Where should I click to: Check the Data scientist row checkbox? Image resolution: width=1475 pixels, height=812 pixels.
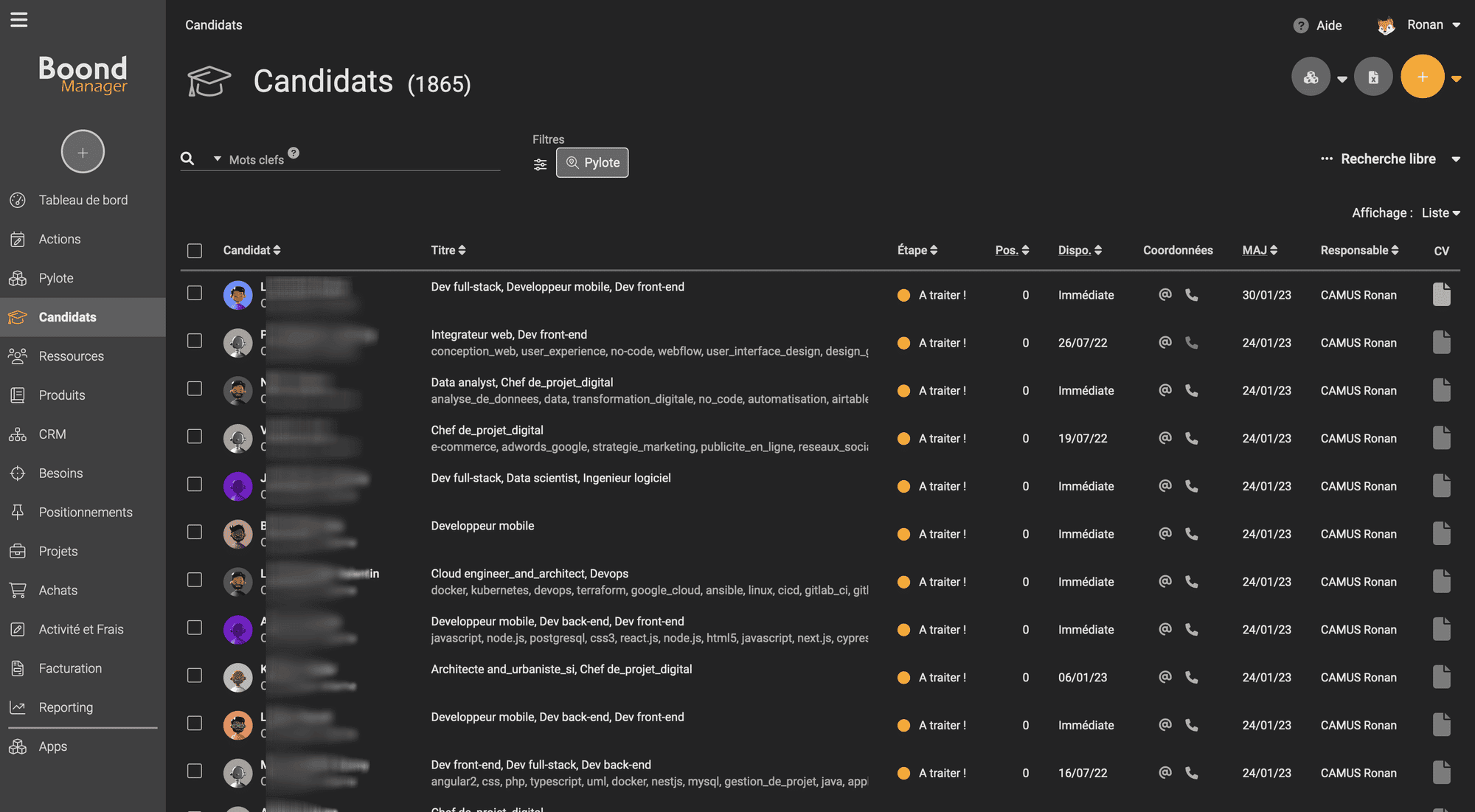(195, 484)
